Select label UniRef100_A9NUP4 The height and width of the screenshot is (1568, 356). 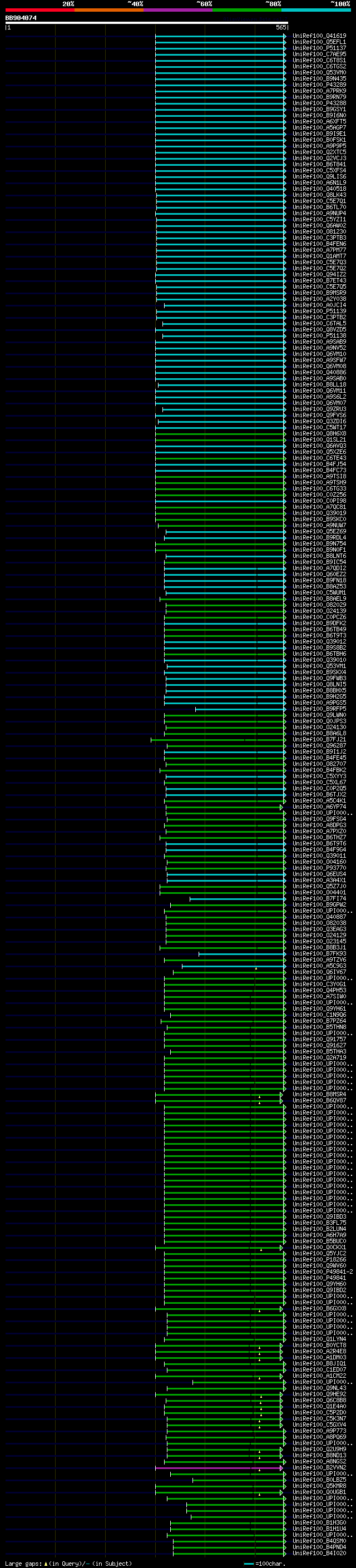319,213
